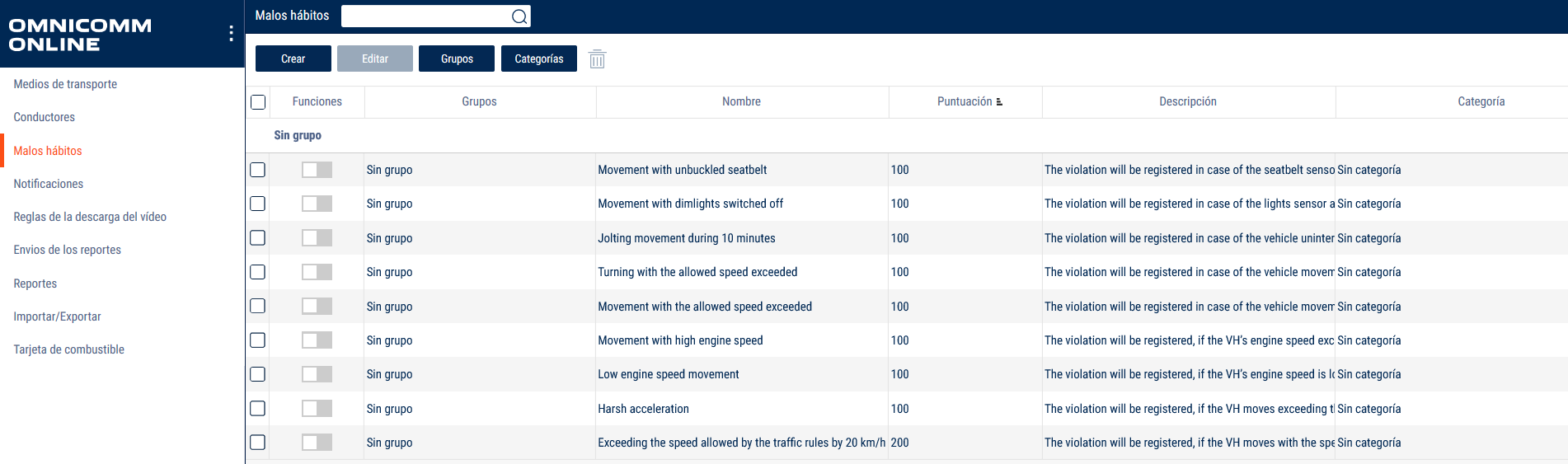
Task: Tick the select-all header checkbox
Action: [x=258, y=102]
